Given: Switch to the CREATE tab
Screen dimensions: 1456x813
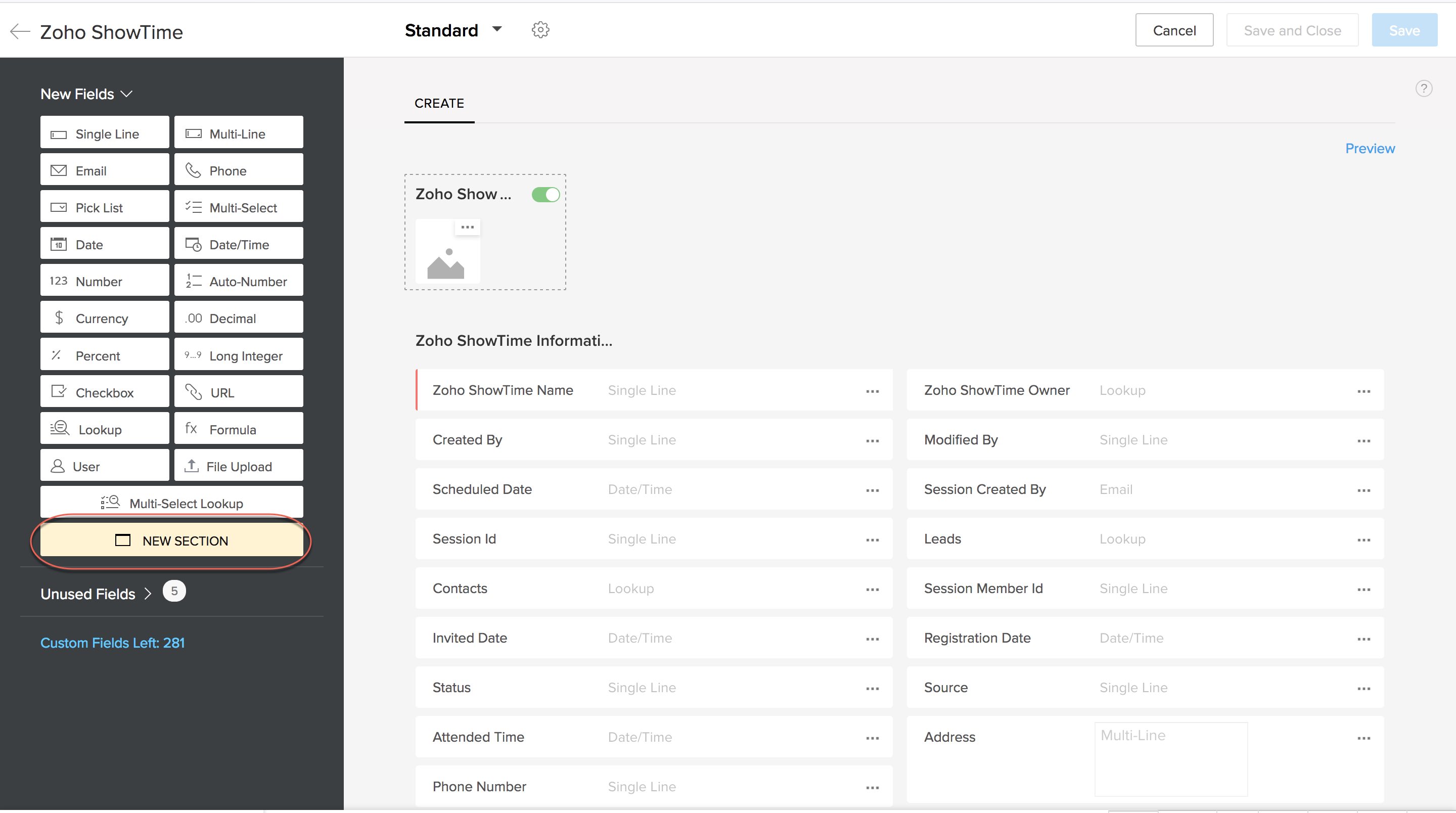Looking at the screenshot, I should 439,104.
